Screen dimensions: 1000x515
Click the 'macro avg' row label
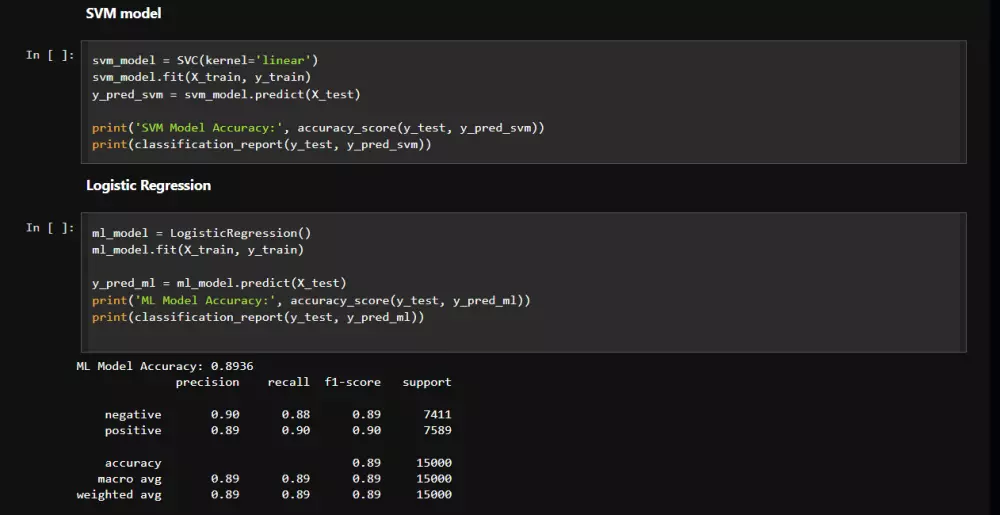pyautogui.click(x=129, y=479)
